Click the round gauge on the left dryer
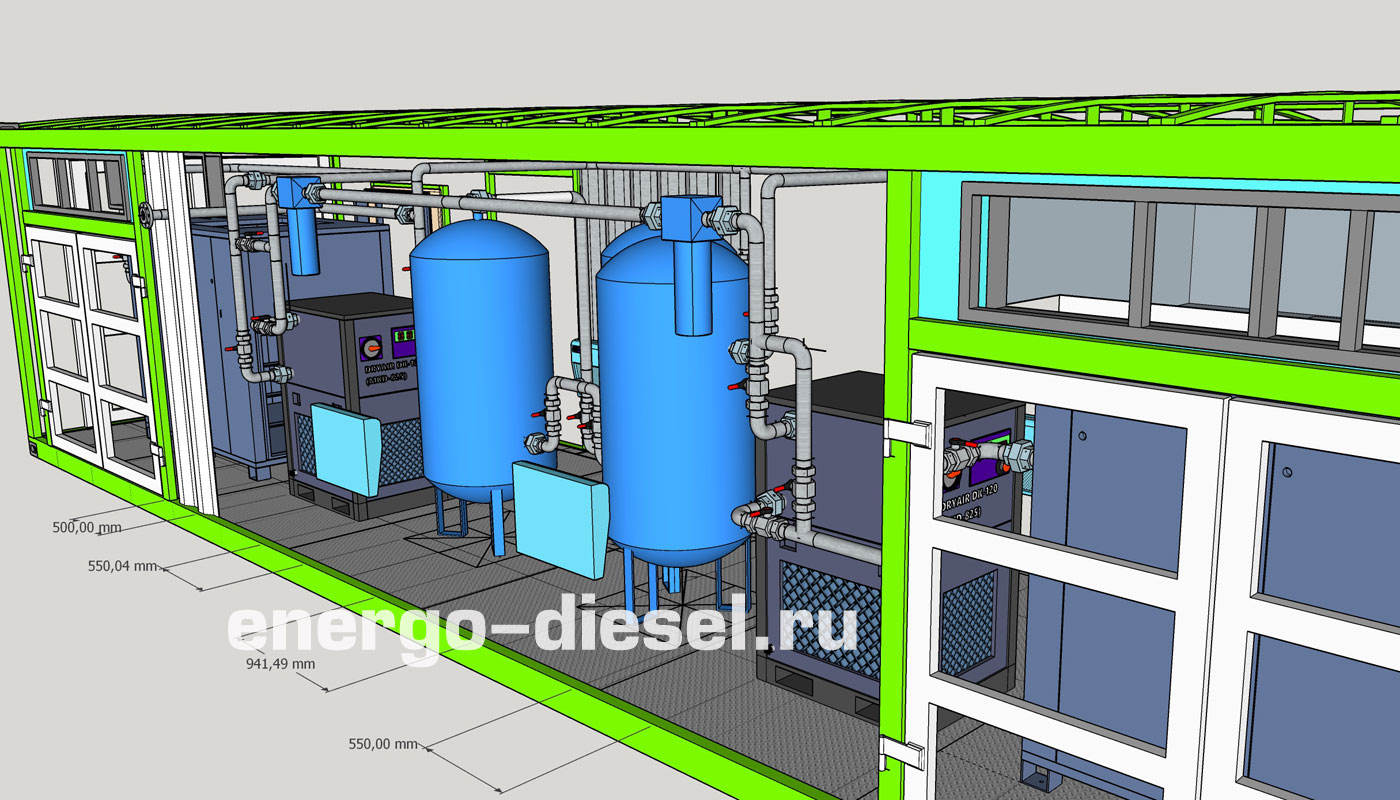The image size is (1400, 800). point(372,347)
